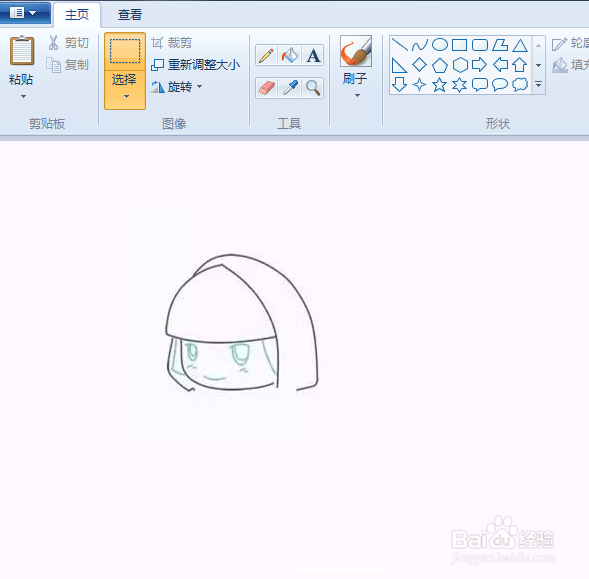Select the Left arrow shape
589x579 pixels.
(500, 65)
